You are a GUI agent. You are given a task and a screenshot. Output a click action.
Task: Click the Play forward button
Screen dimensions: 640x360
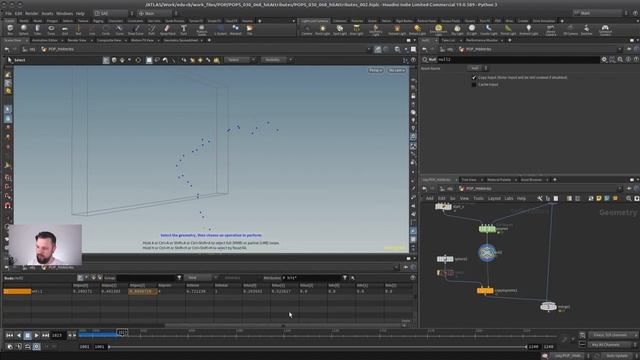pos(36,335)
